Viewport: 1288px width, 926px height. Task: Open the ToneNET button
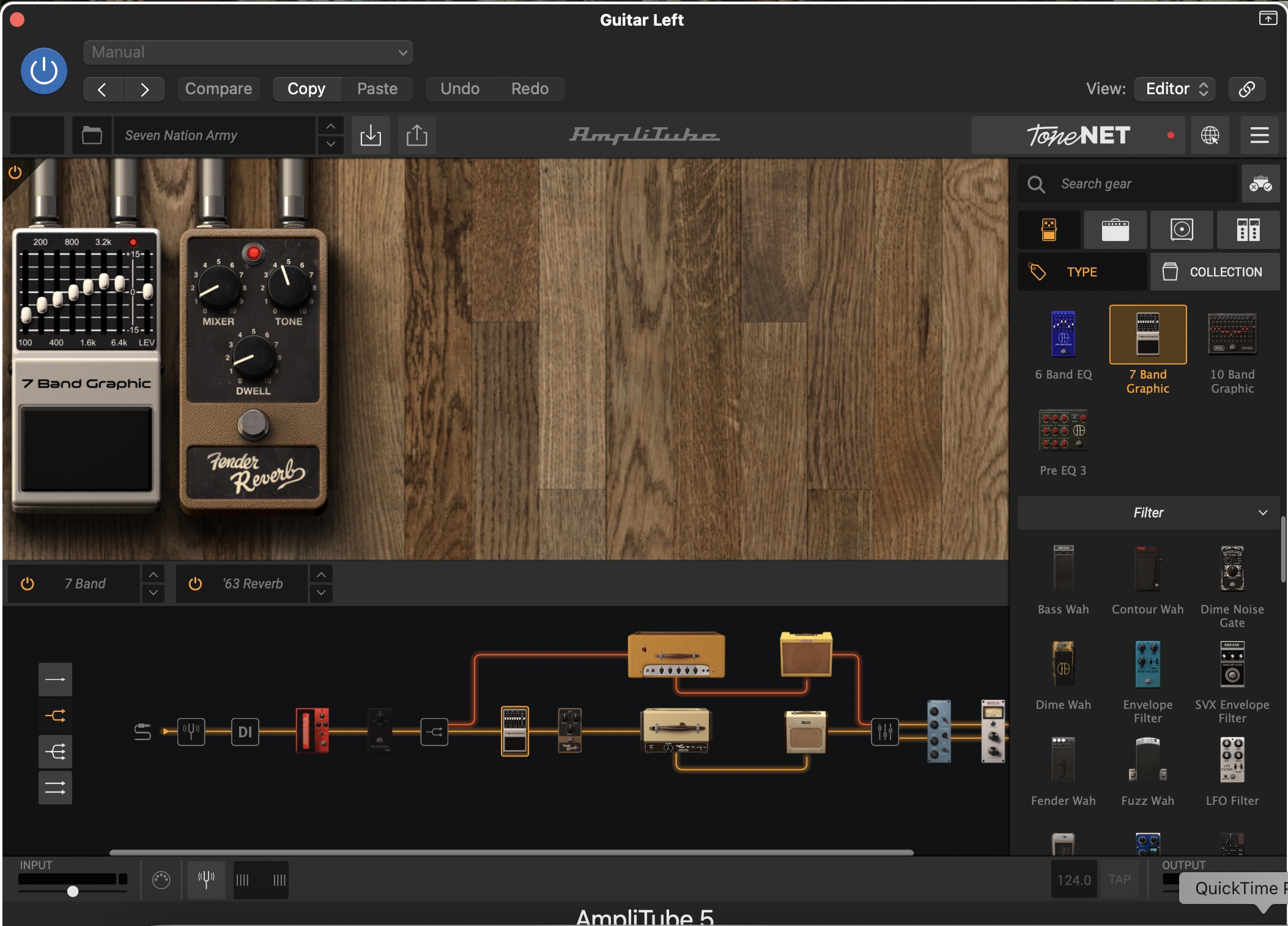(1078, 135)
